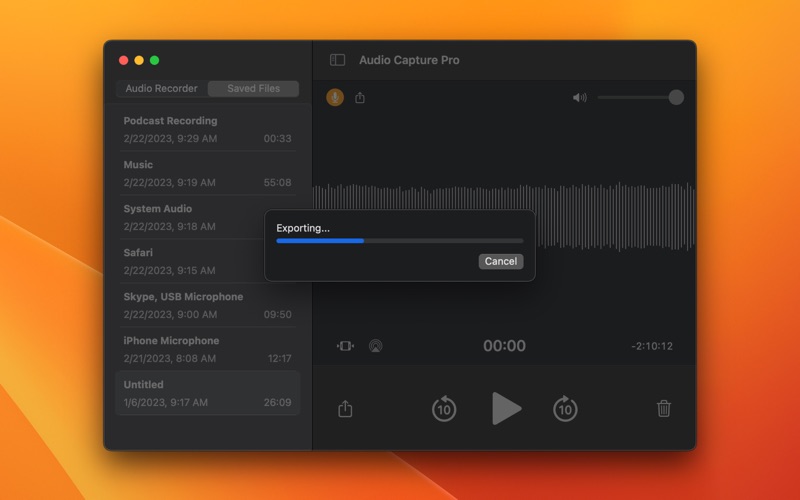Image resolution: width=800 pixels, height=500 pixels.
Task: Select the Skype, USB Microphone recording
Action: tap(207, 305)
